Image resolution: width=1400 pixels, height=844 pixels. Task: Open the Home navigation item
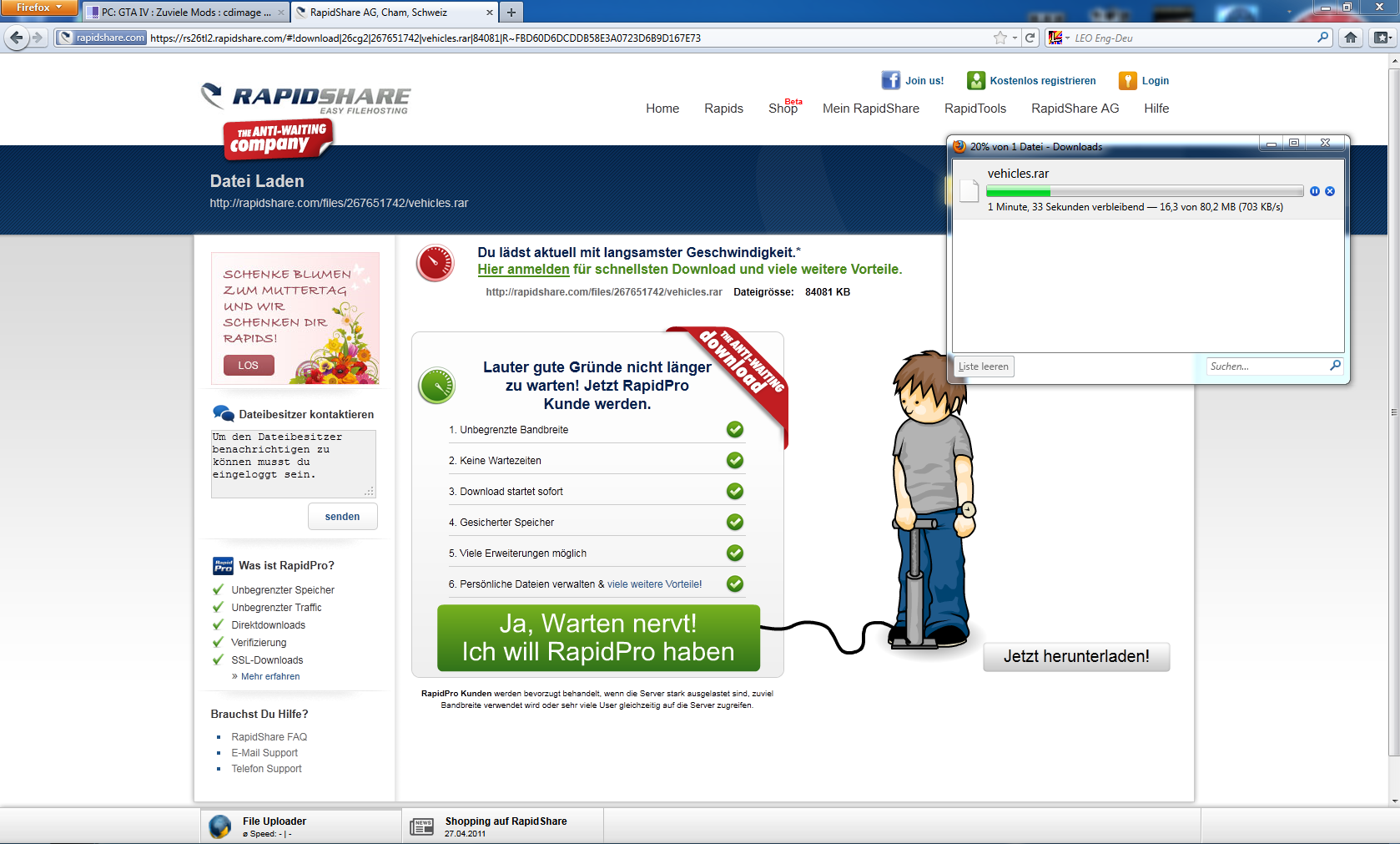click(662, 109)
